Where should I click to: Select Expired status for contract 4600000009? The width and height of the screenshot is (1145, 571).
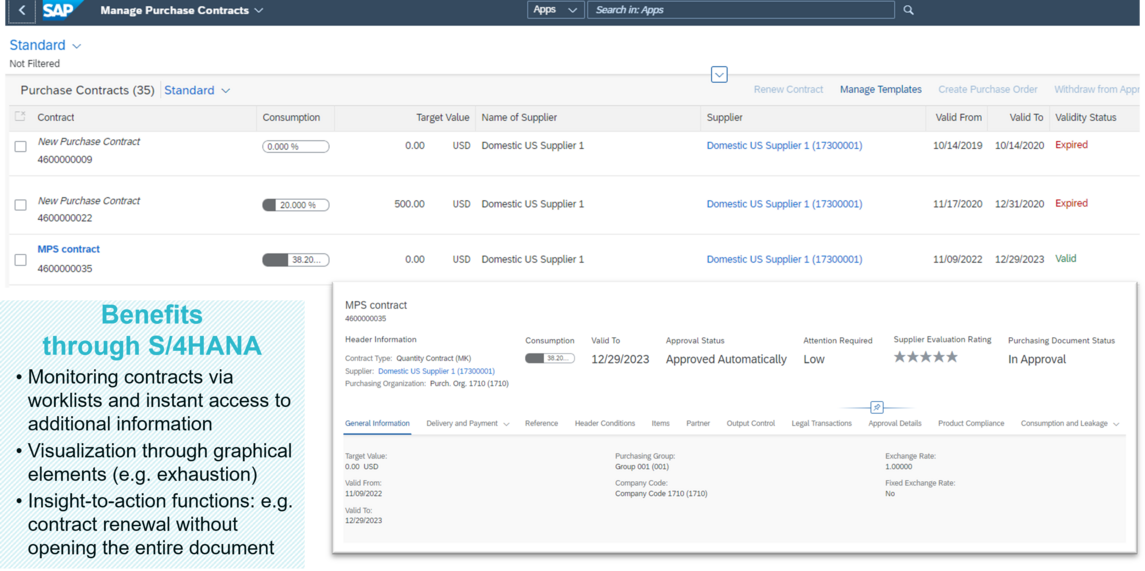(x=1071, y=145)
